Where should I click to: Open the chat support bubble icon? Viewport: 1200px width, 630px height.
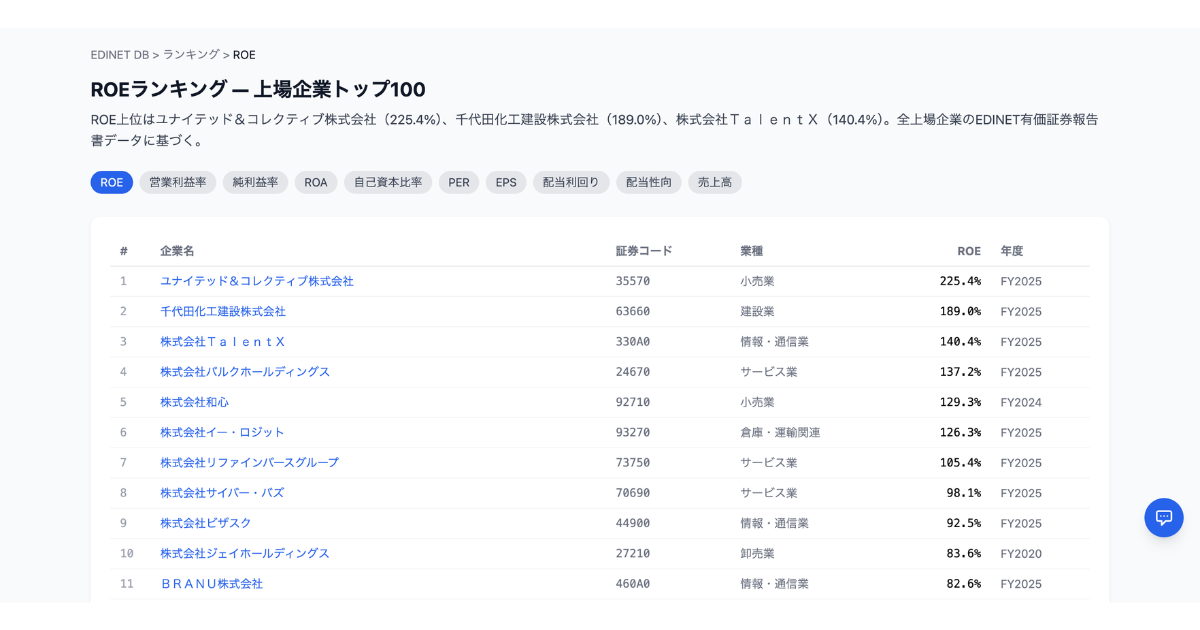coord(1163,517)
